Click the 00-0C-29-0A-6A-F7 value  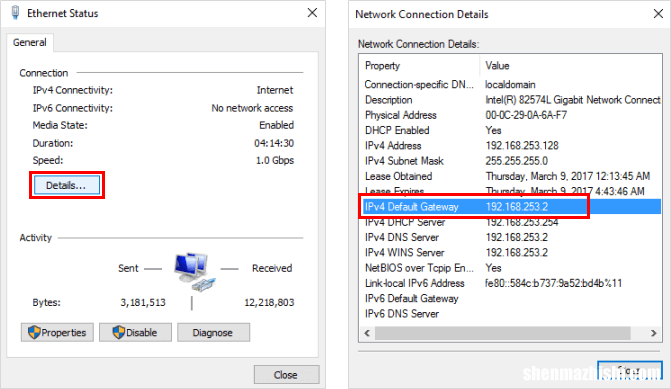pyautogui.click(x=526, y=115)
